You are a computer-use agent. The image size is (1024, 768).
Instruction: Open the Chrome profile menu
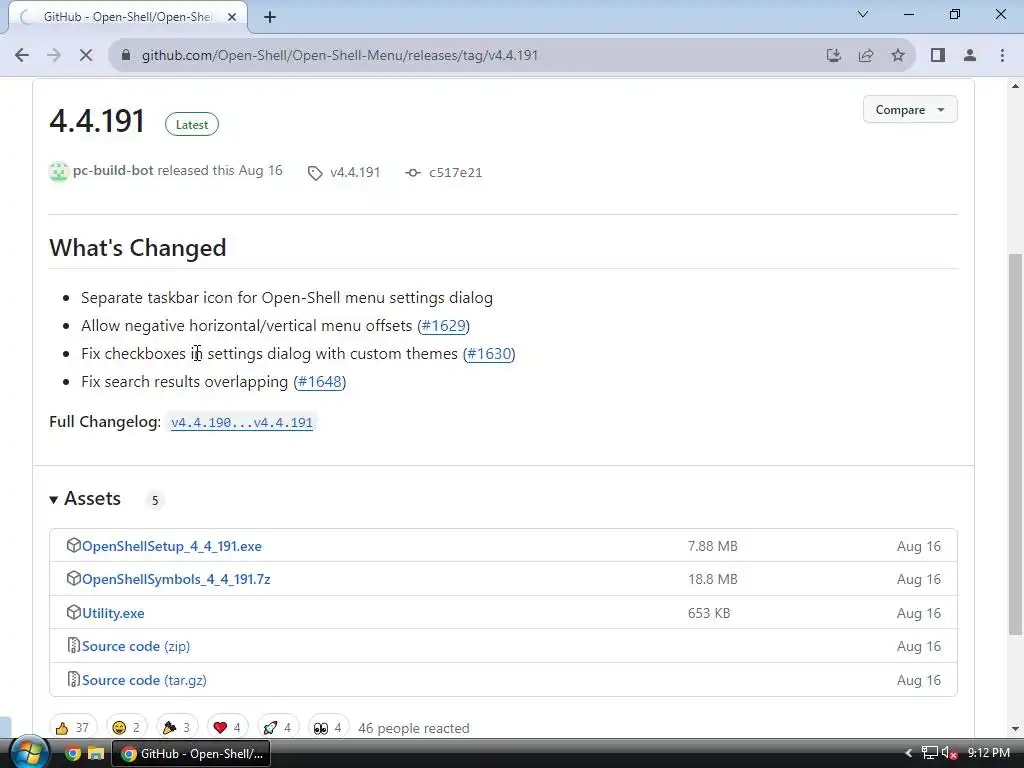point(970,56)
